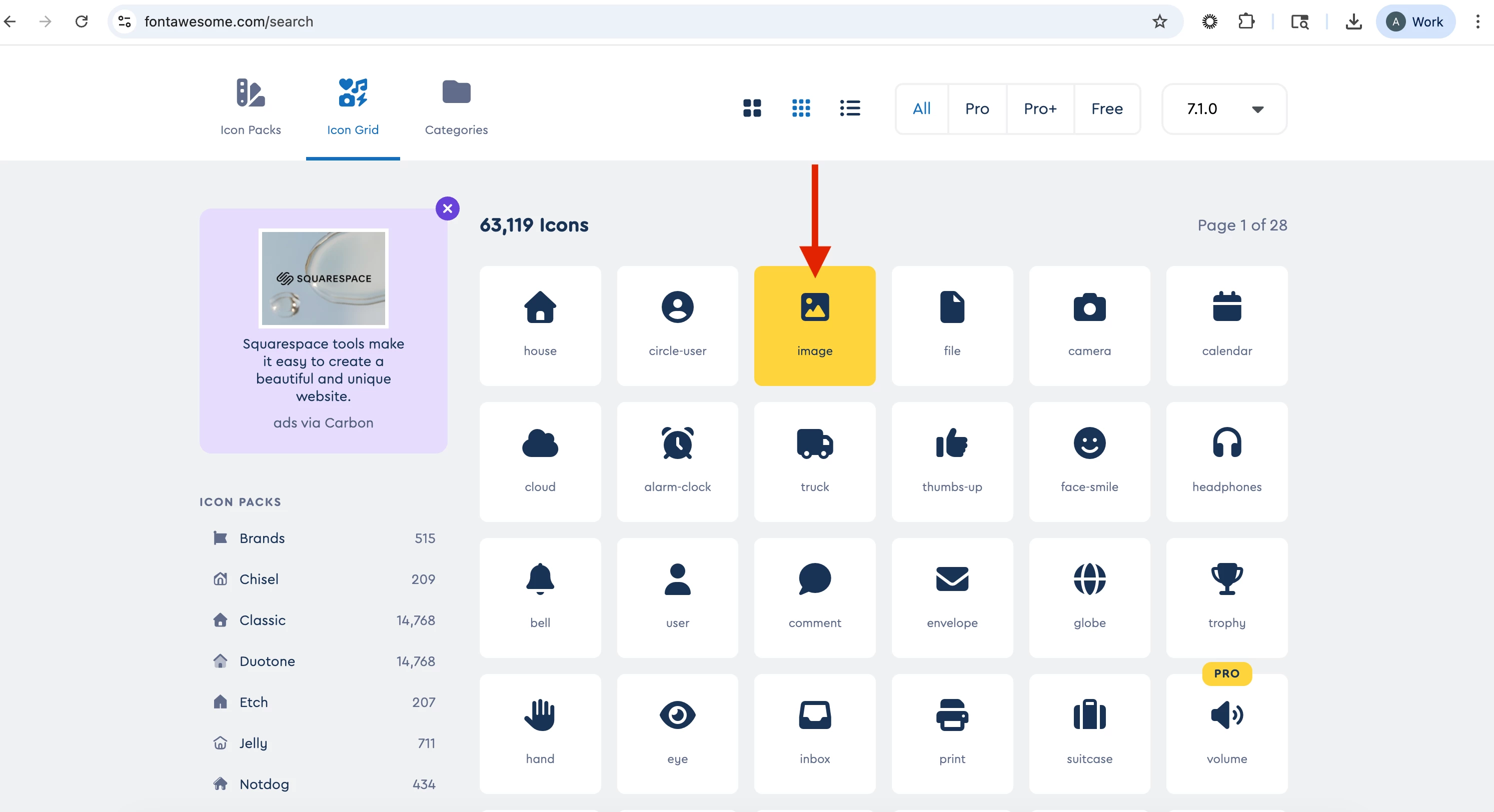Filter icons by Free
Image resolution: width=1494 pixels, height=812 pixels.
click(1106, 109)
